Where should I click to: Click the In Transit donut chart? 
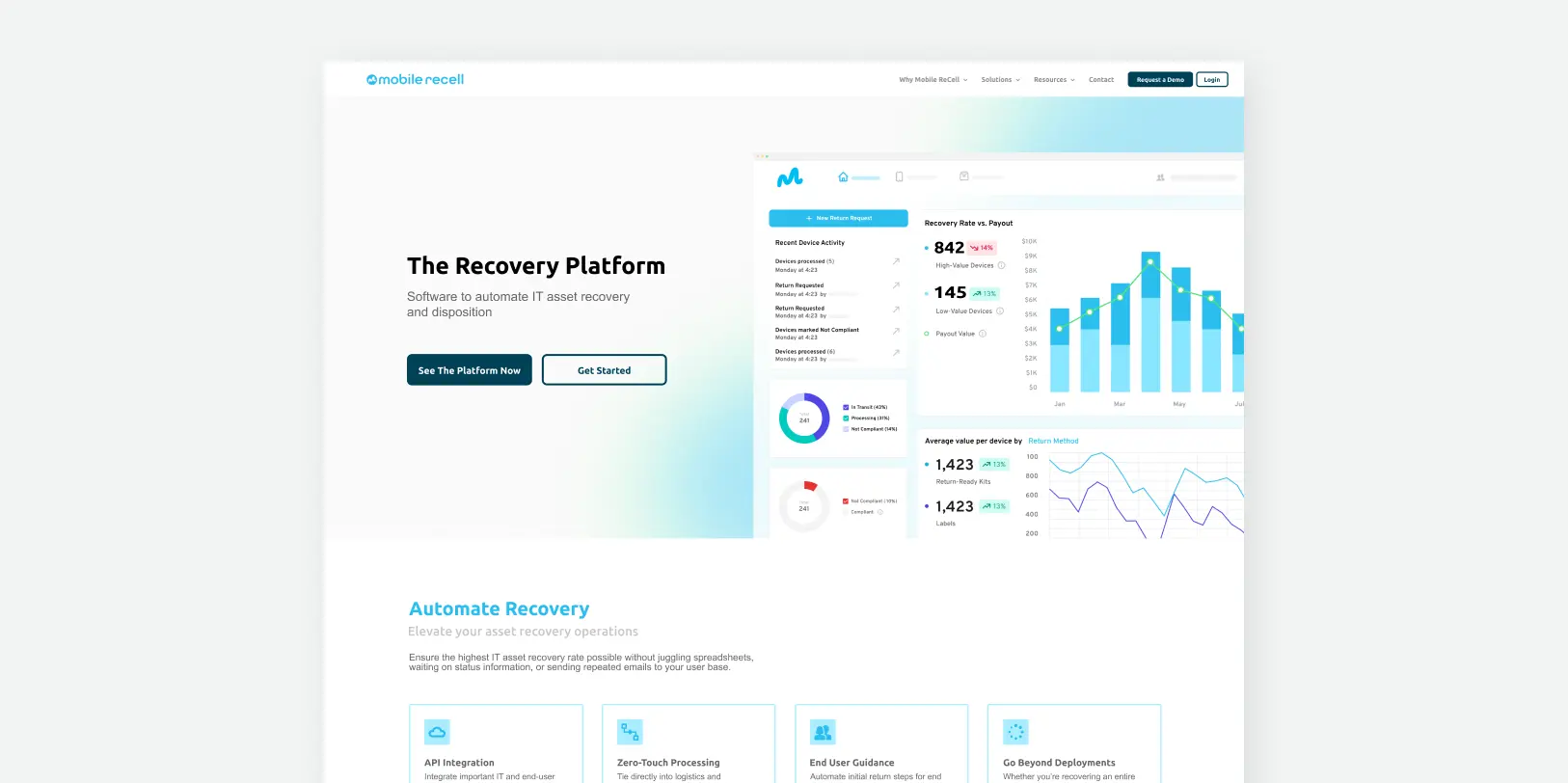click(x=804, y=418)
